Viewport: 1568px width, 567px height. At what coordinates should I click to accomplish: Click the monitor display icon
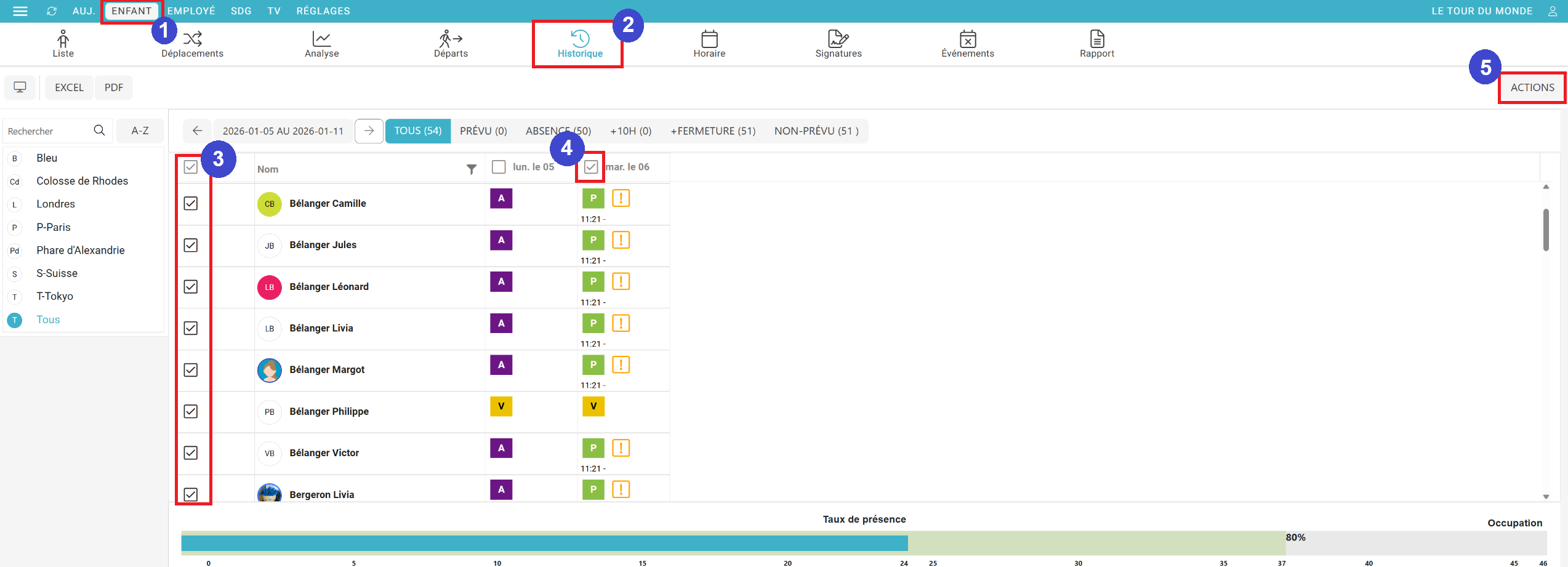(20, 87)
